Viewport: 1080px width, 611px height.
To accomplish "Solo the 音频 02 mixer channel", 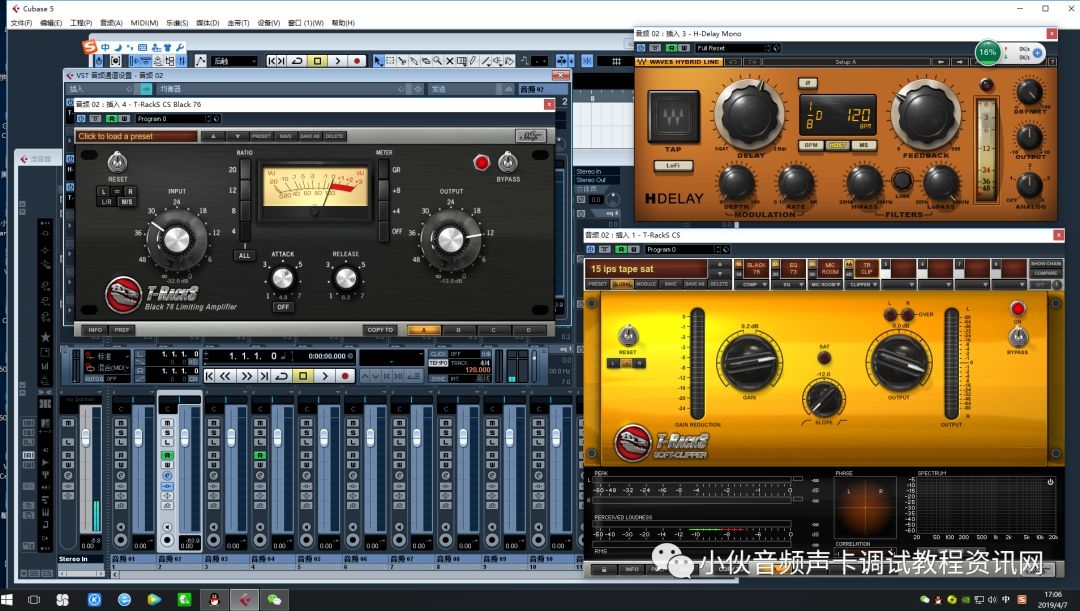I will click(167, 432).
